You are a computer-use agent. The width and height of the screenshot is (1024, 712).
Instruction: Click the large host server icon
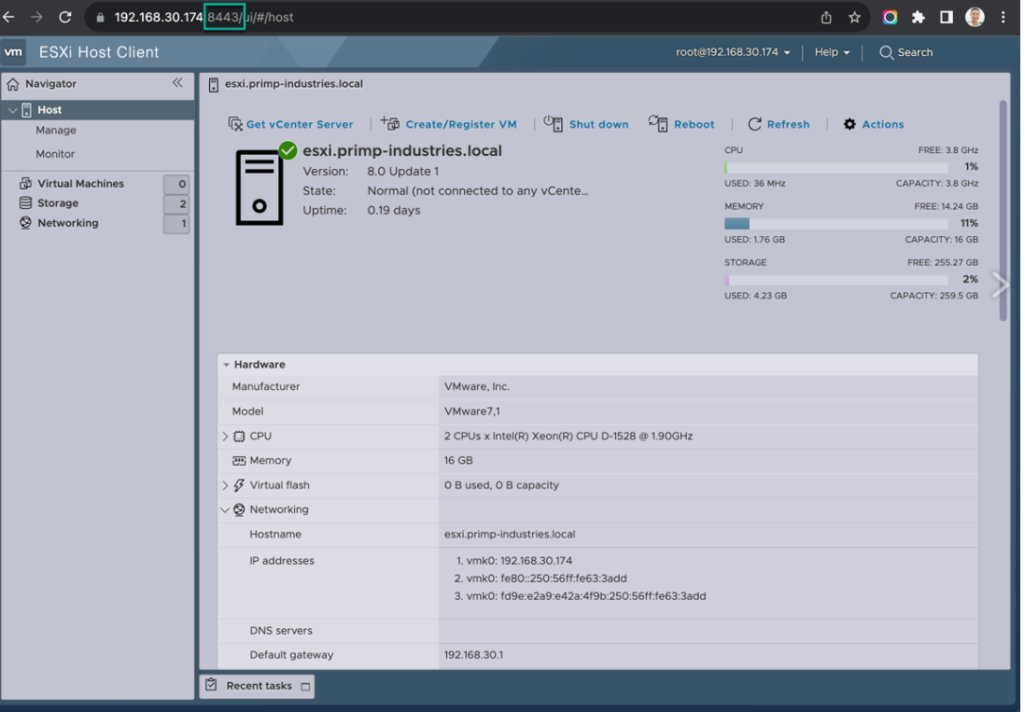[260, 187]
